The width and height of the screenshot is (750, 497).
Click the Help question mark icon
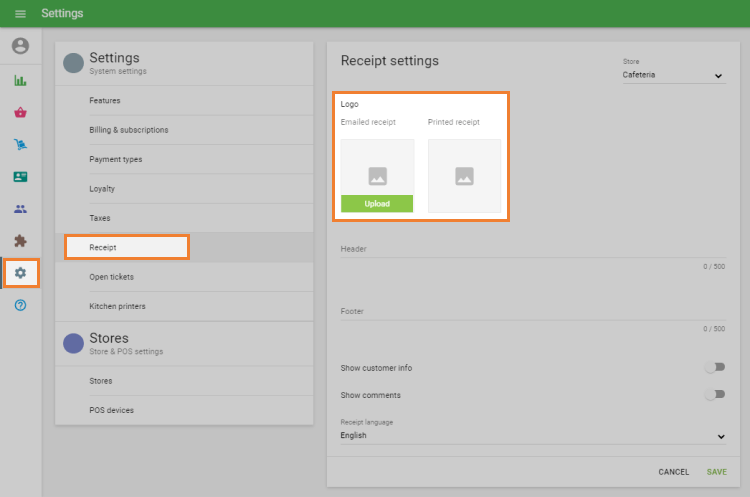click(20, 305)
